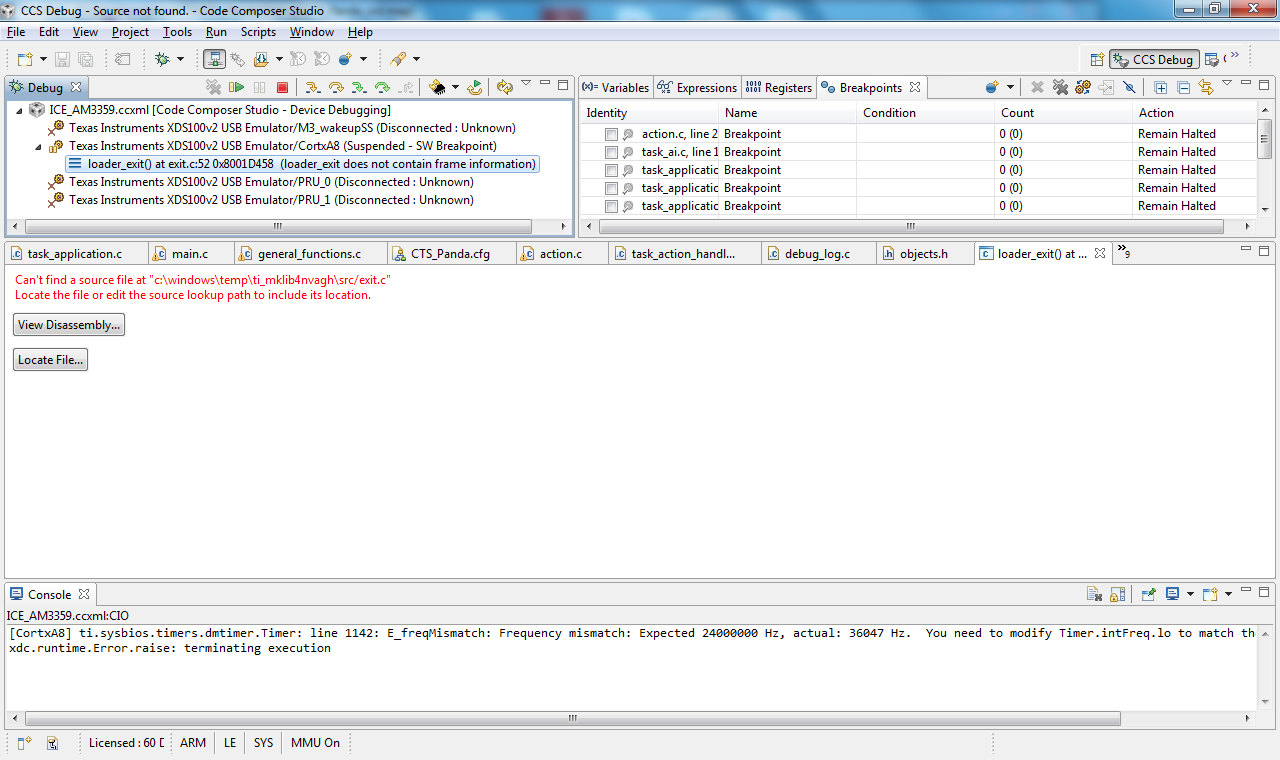The image size is (1280, 760).
Task: Switch to the Variables tab
Action: pyautogui.click(x=616, y=88)
